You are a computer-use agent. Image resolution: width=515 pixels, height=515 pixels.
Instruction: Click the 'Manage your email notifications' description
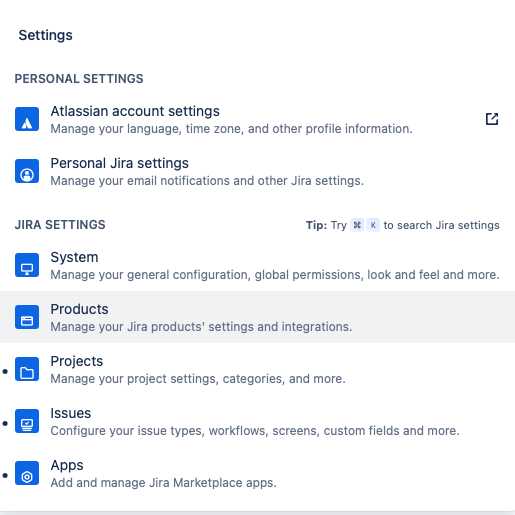click(207, 181)
